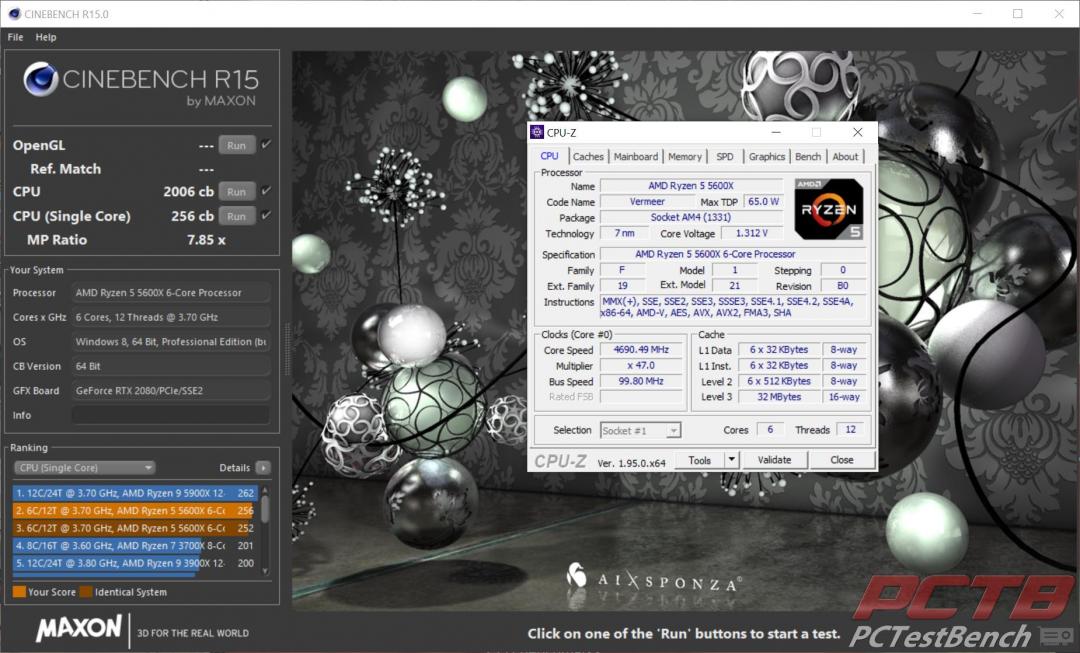
Task: Click the Cinebench R15 logo icon
Action: point(40,80)
